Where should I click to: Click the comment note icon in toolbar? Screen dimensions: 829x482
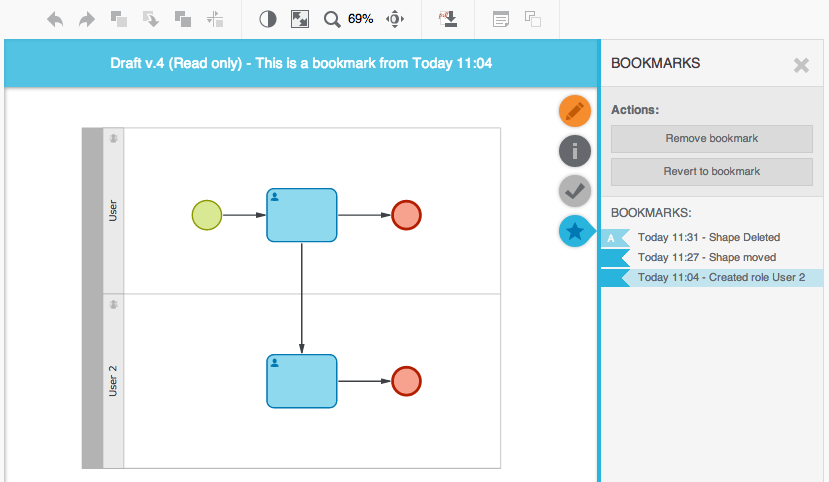501,19
